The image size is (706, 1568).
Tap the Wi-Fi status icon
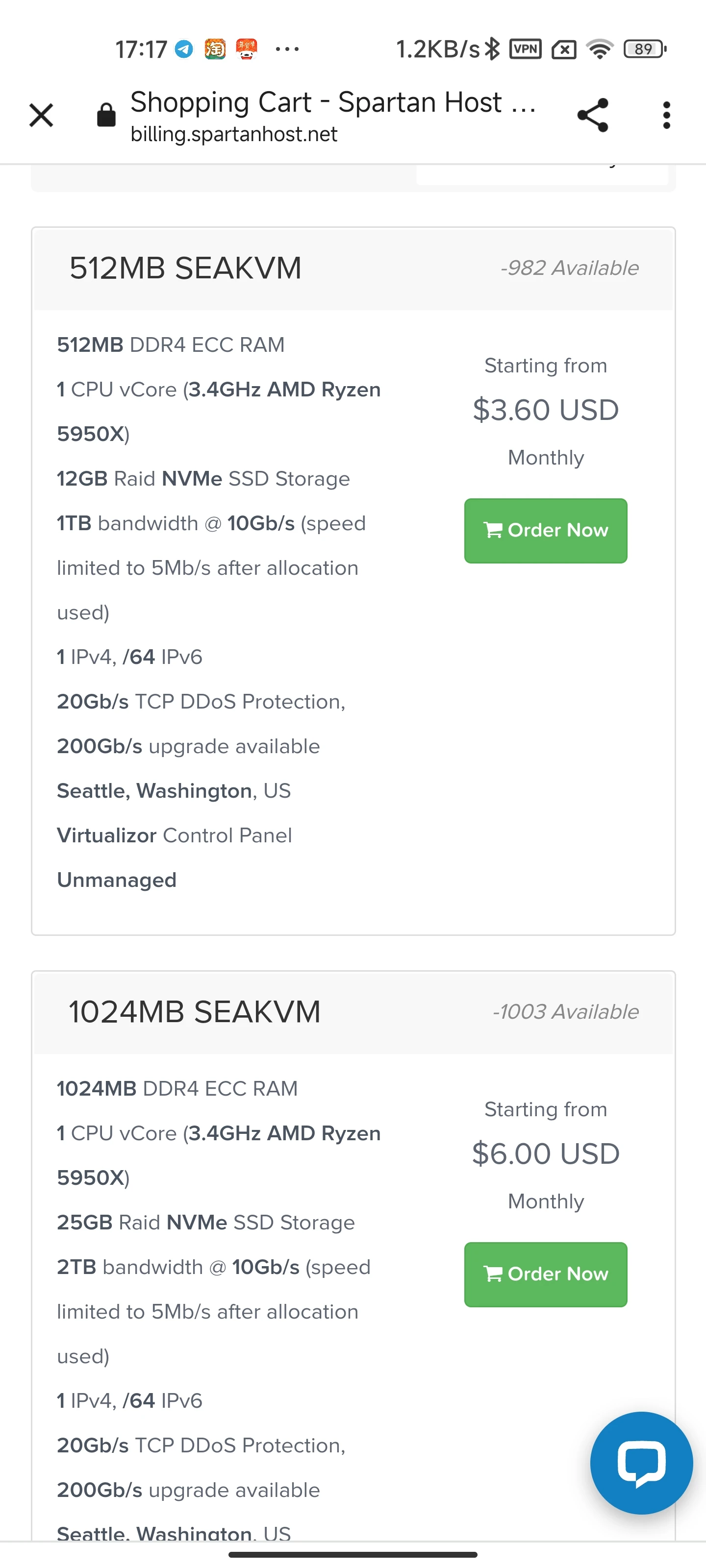[x=600, y=49]
